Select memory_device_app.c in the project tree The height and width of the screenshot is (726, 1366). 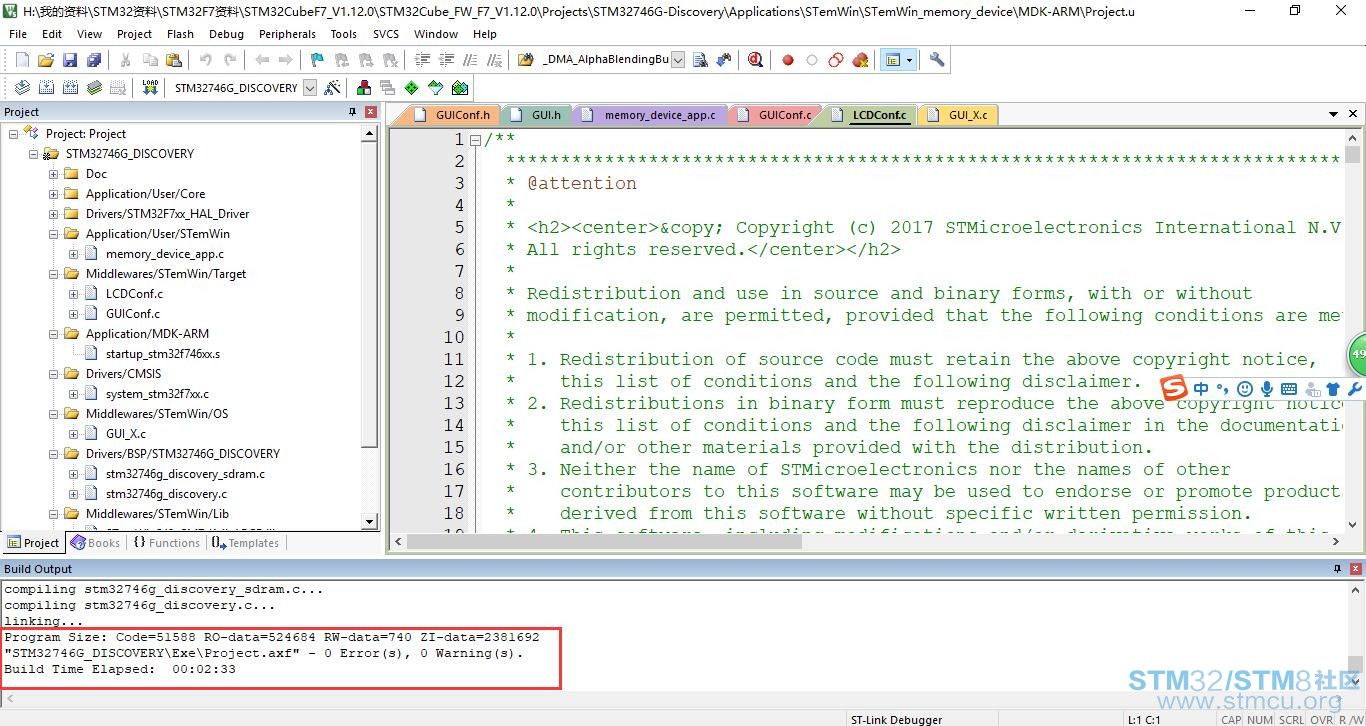tap(164, 254)
